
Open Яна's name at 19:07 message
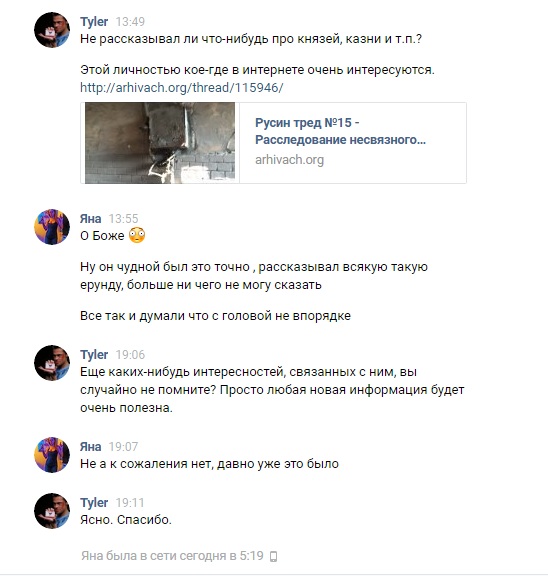pos(90,446)
